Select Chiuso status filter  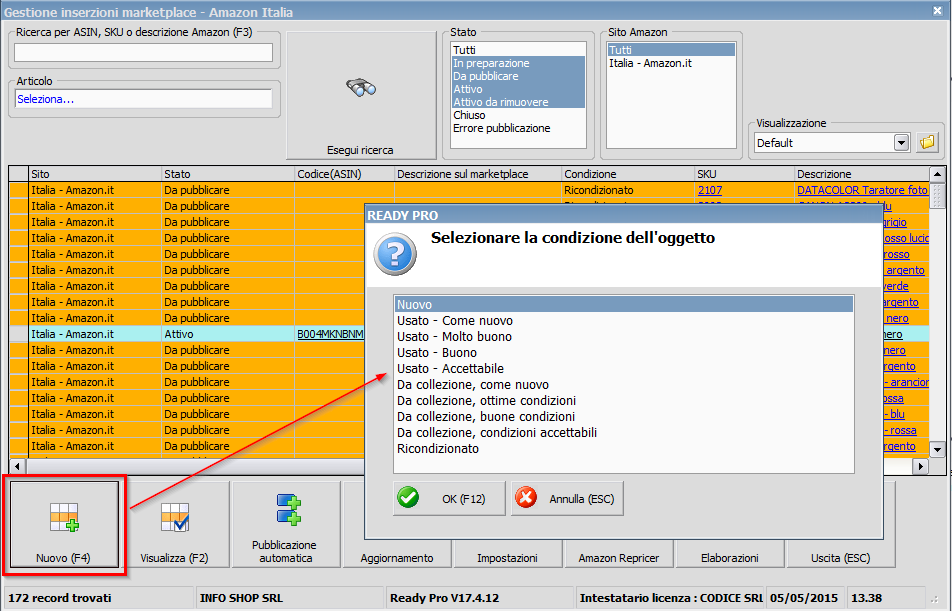pyautogui.click(x=518, y=115)
